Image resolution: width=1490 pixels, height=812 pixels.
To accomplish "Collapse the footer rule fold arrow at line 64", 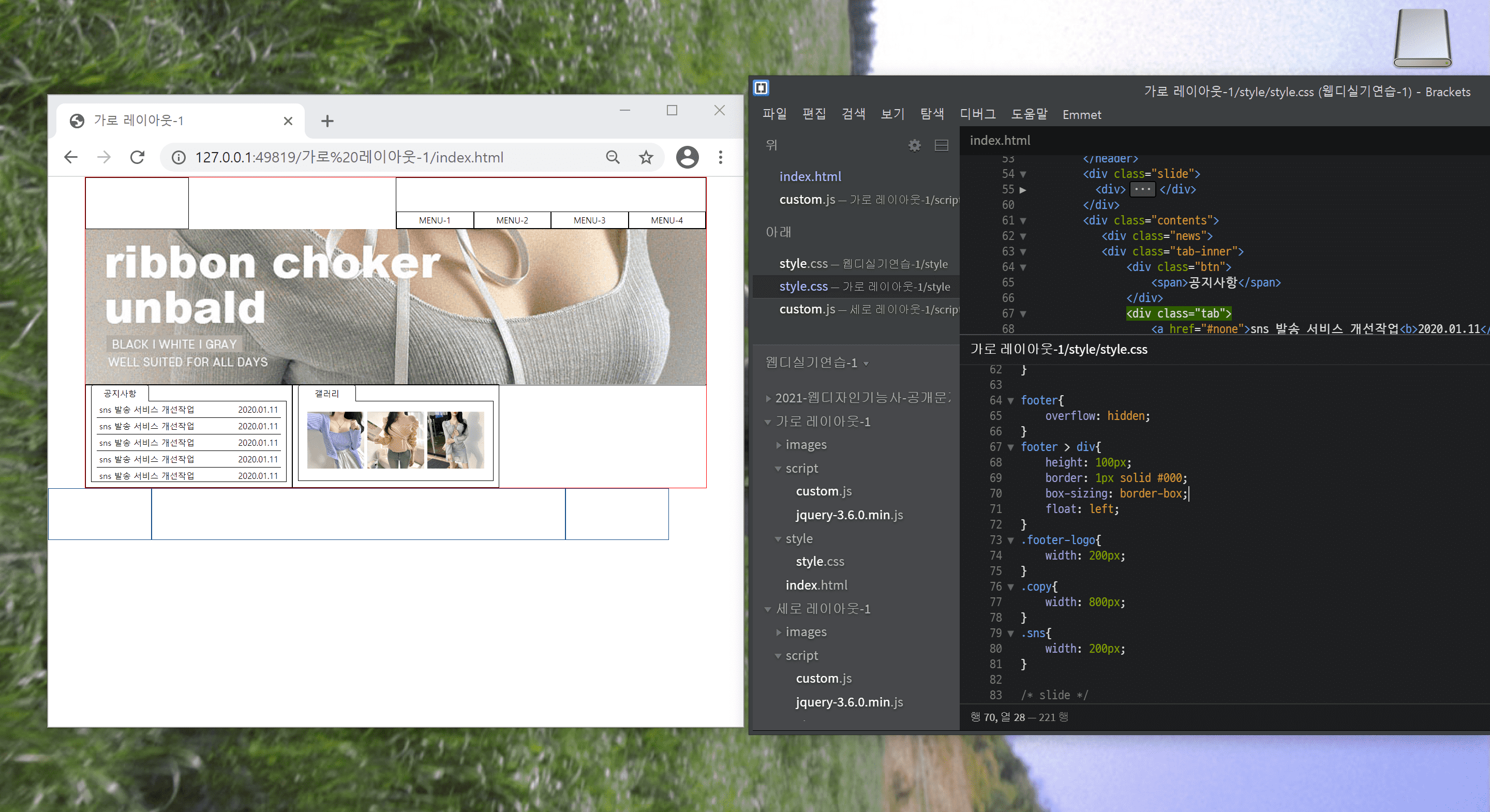I will click(x=1010, y=401).
